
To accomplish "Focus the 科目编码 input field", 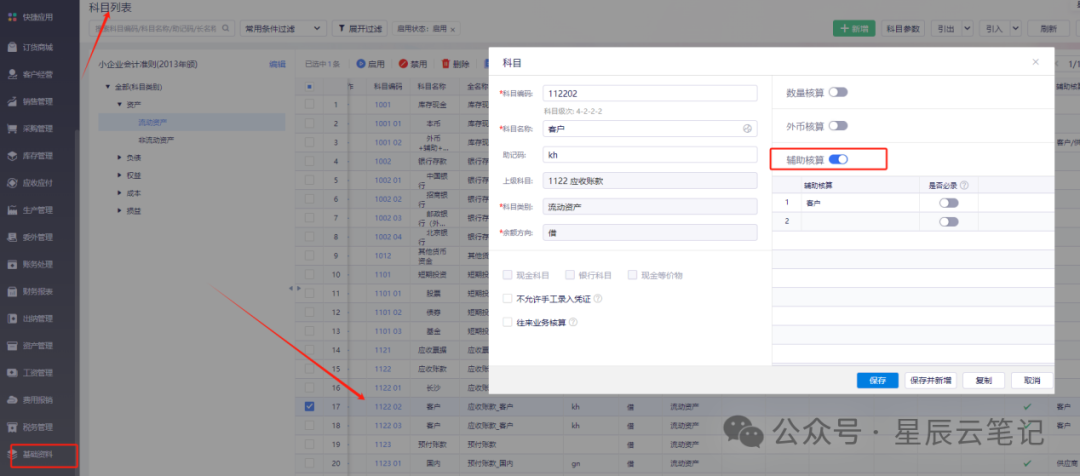I will (x=650, y=93).
